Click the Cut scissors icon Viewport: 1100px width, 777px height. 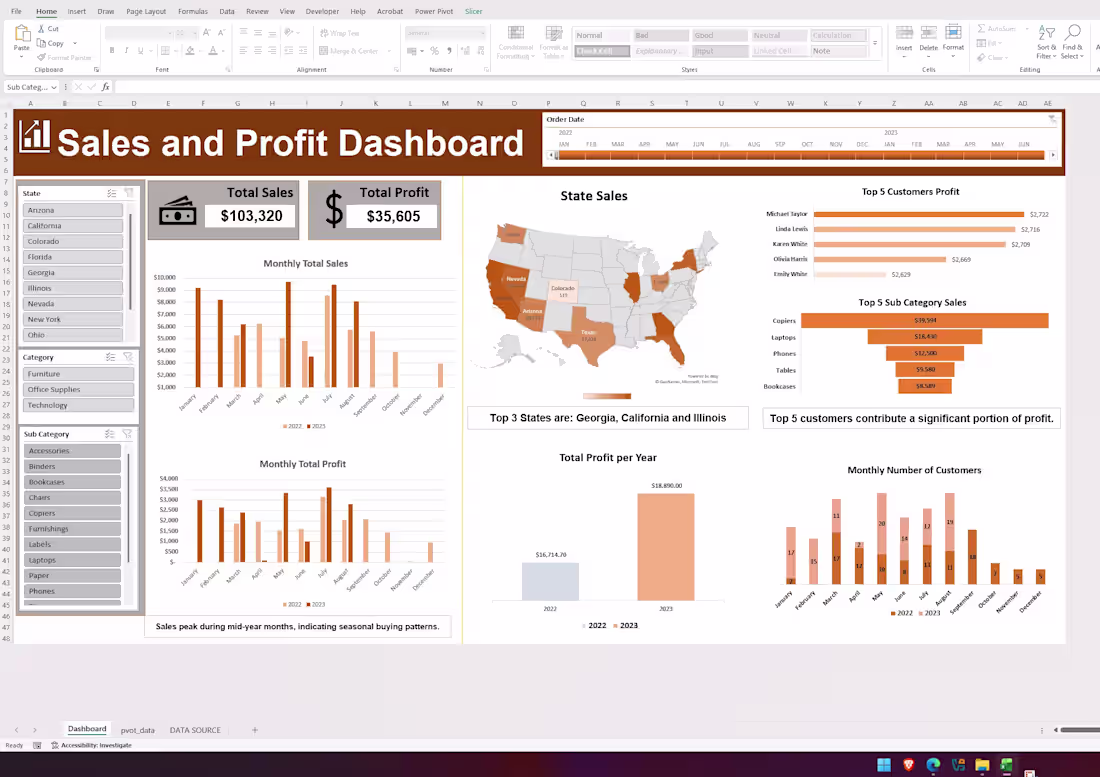pyautogui.click(x=42, y=29)
